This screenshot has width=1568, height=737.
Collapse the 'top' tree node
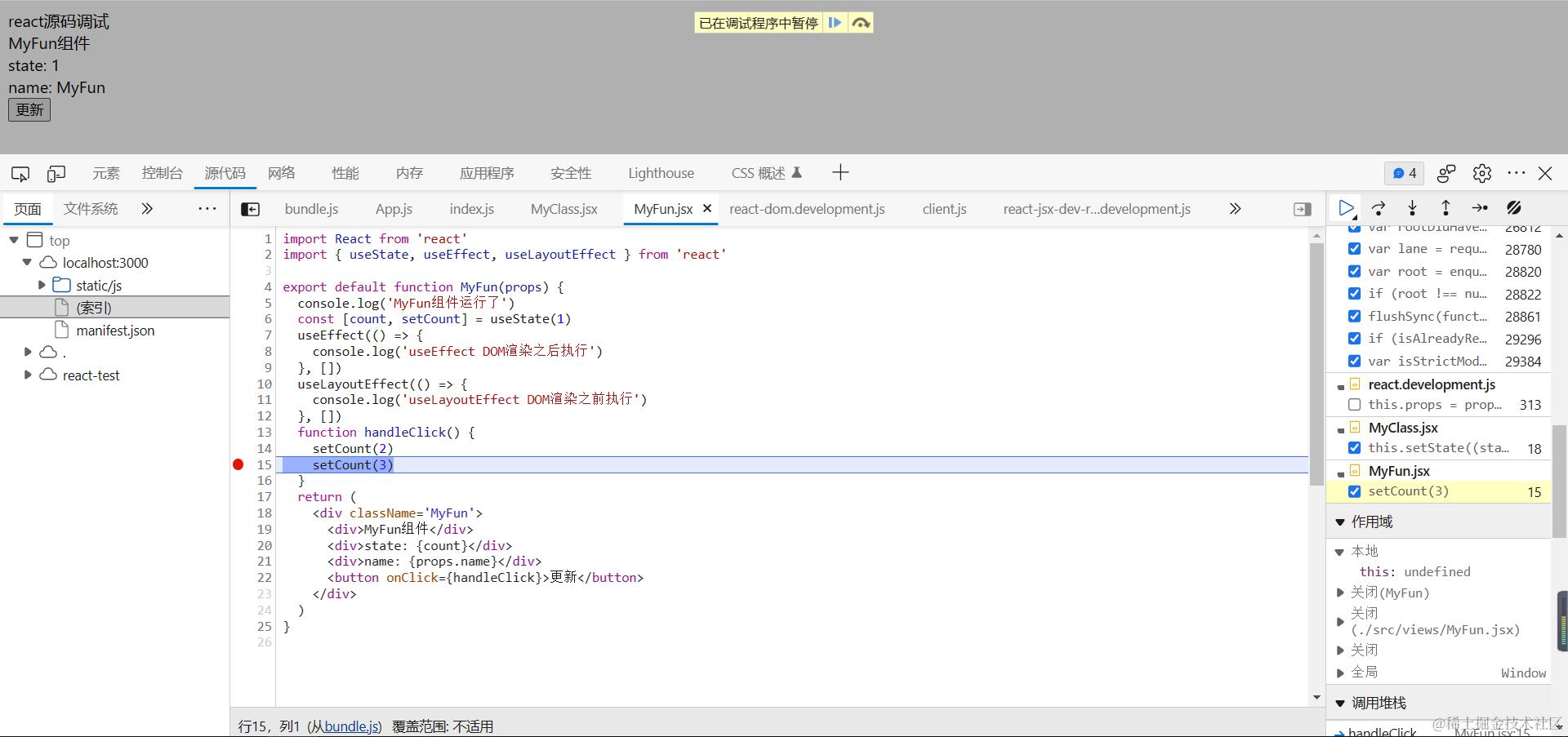[14, 240]
